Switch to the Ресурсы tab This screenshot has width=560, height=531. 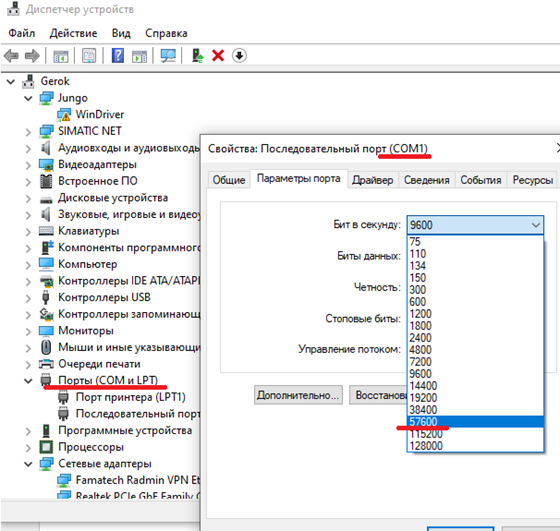(533, 180)
